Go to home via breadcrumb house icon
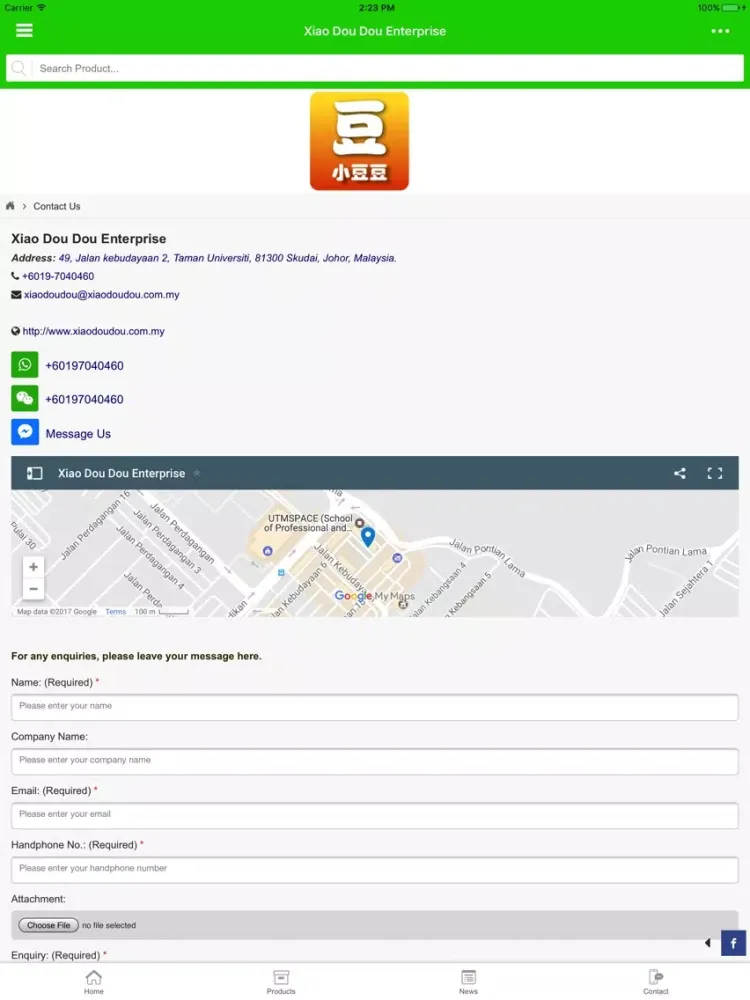The width and height of the screenshot is (750, 1000). (10, 206)
